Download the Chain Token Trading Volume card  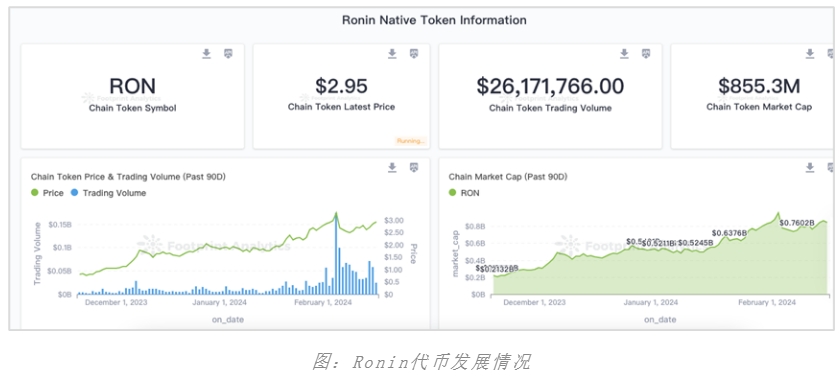tap(624, 54)
